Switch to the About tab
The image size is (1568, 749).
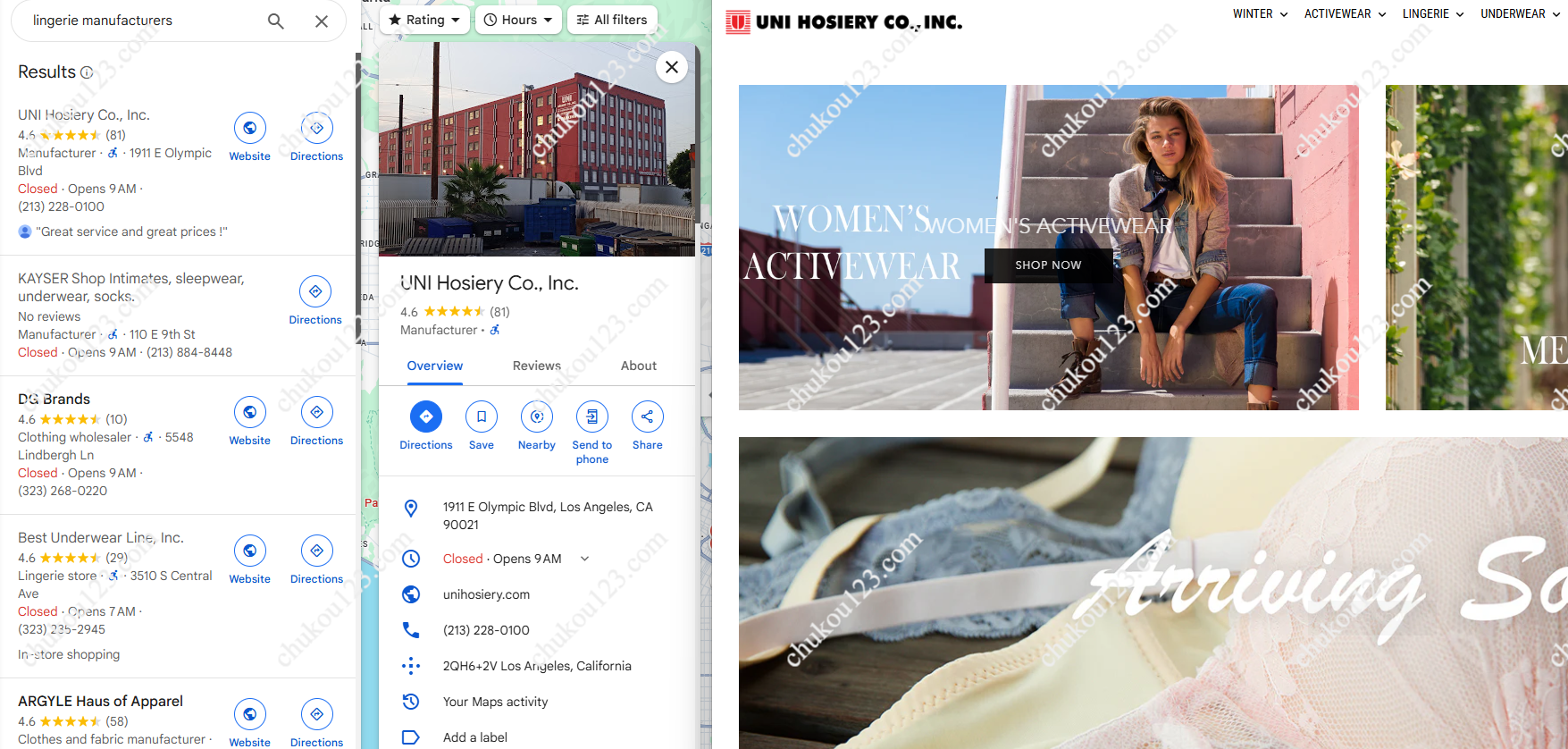tap(639, 366)
